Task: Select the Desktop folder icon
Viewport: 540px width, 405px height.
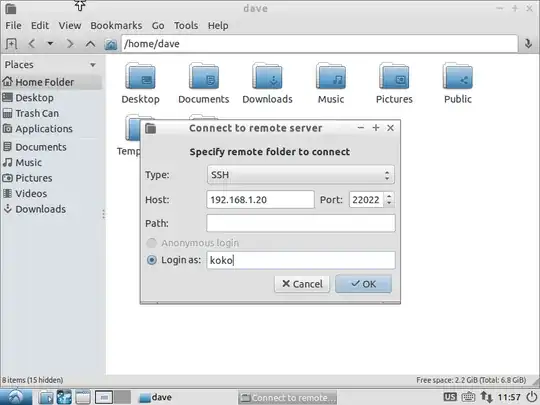Action: click(141, 76)
